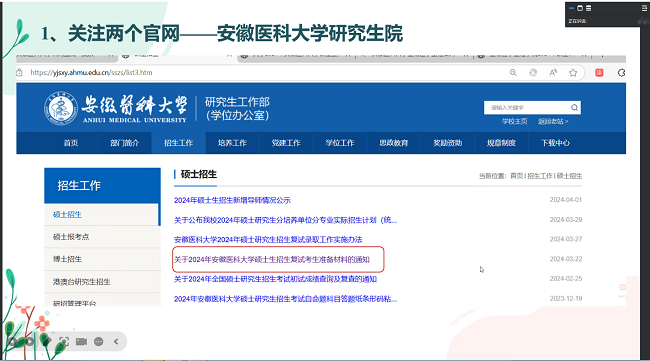Click the 研究生工作部 department title
Viewport: 650px width, 361px height.
click(x=237, y=102)
